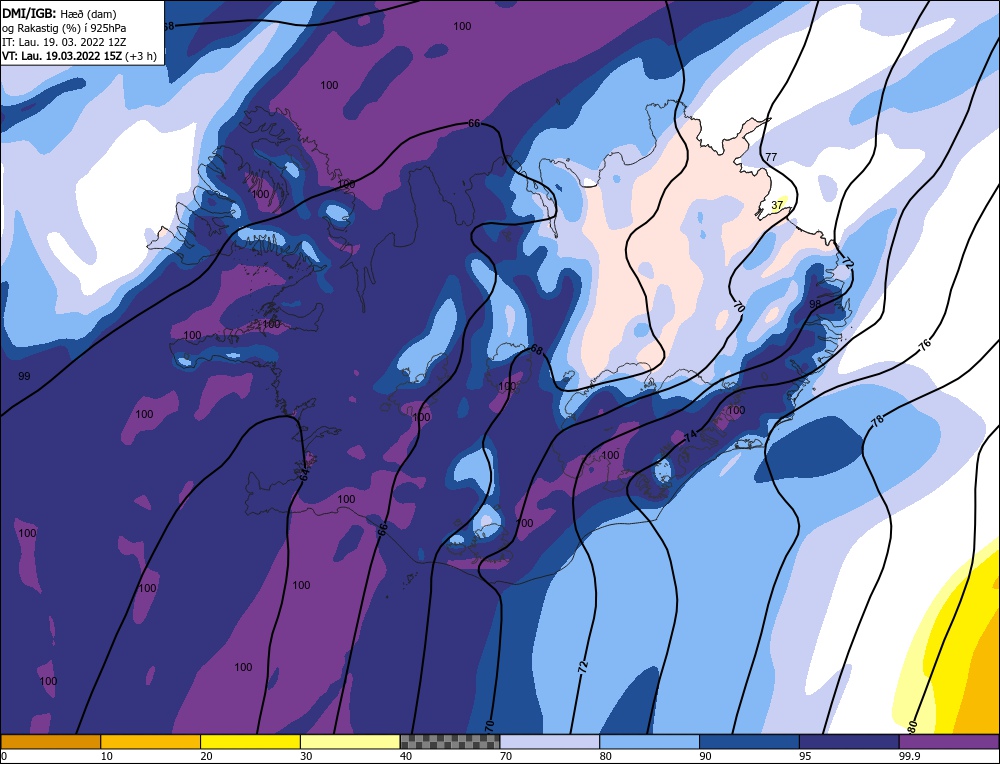Click the dark orange 0–10 legend swatch

pyautogui.click(x=50, y=742)
